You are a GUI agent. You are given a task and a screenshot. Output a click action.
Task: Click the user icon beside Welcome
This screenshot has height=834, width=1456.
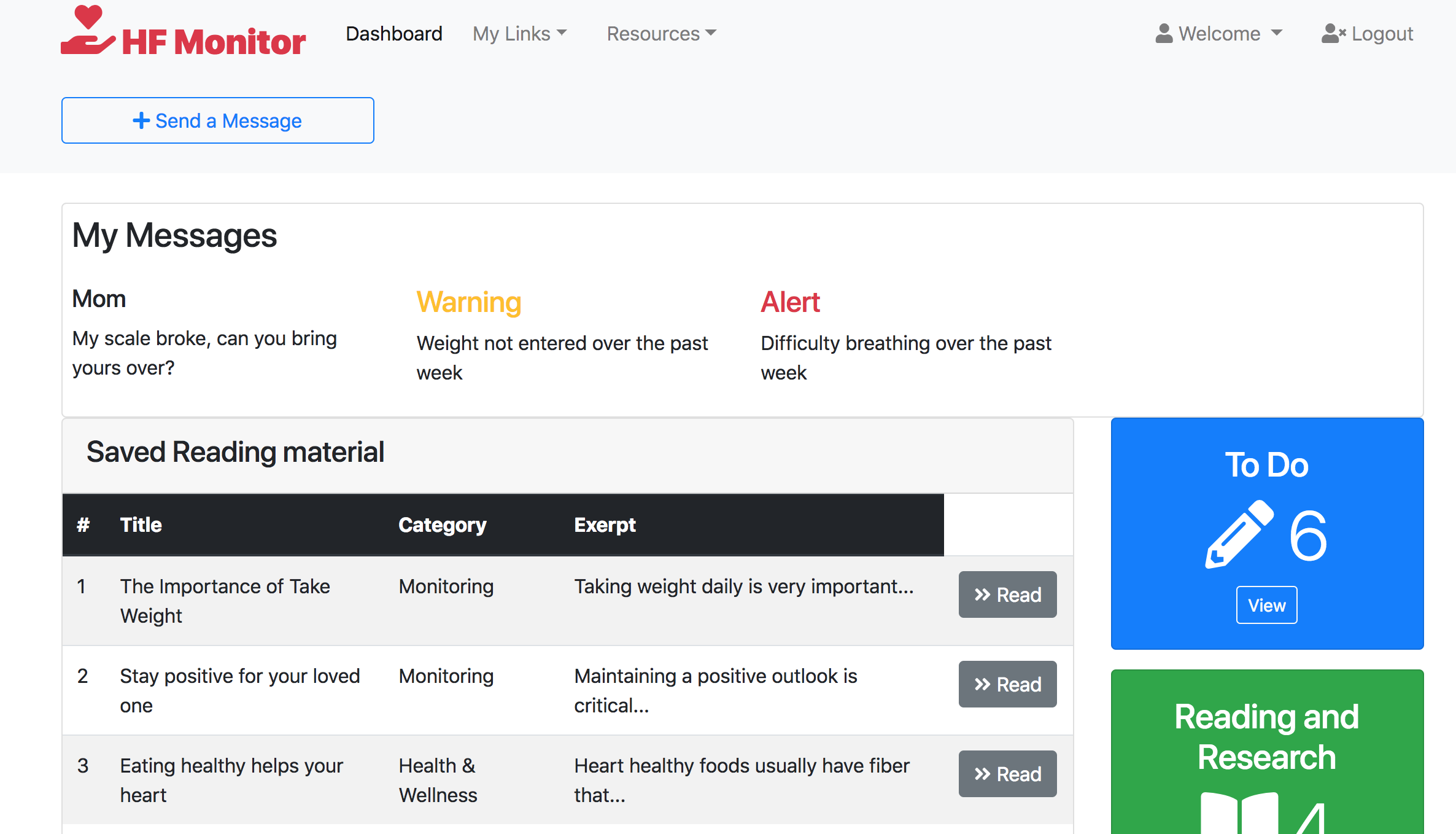coord(1163,33)
